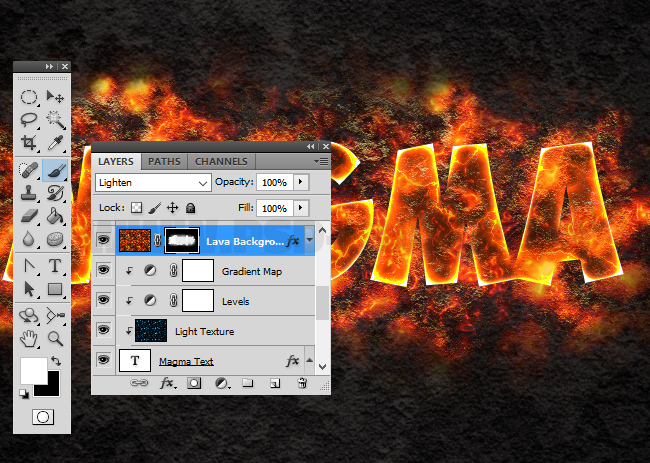The height and width of the screenshot is (463, 650).
Task: Hide the Levels layer
Action: (103, 300)
